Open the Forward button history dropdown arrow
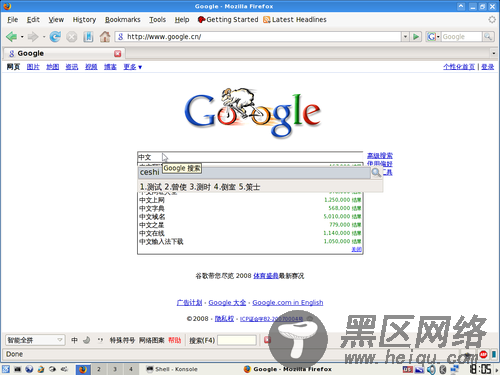 (44, 37)
